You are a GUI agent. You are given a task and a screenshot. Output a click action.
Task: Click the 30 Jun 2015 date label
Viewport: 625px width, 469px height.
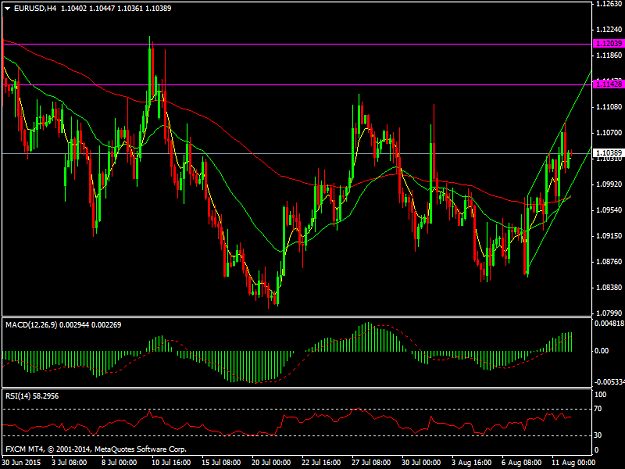(x=21, y=463)
